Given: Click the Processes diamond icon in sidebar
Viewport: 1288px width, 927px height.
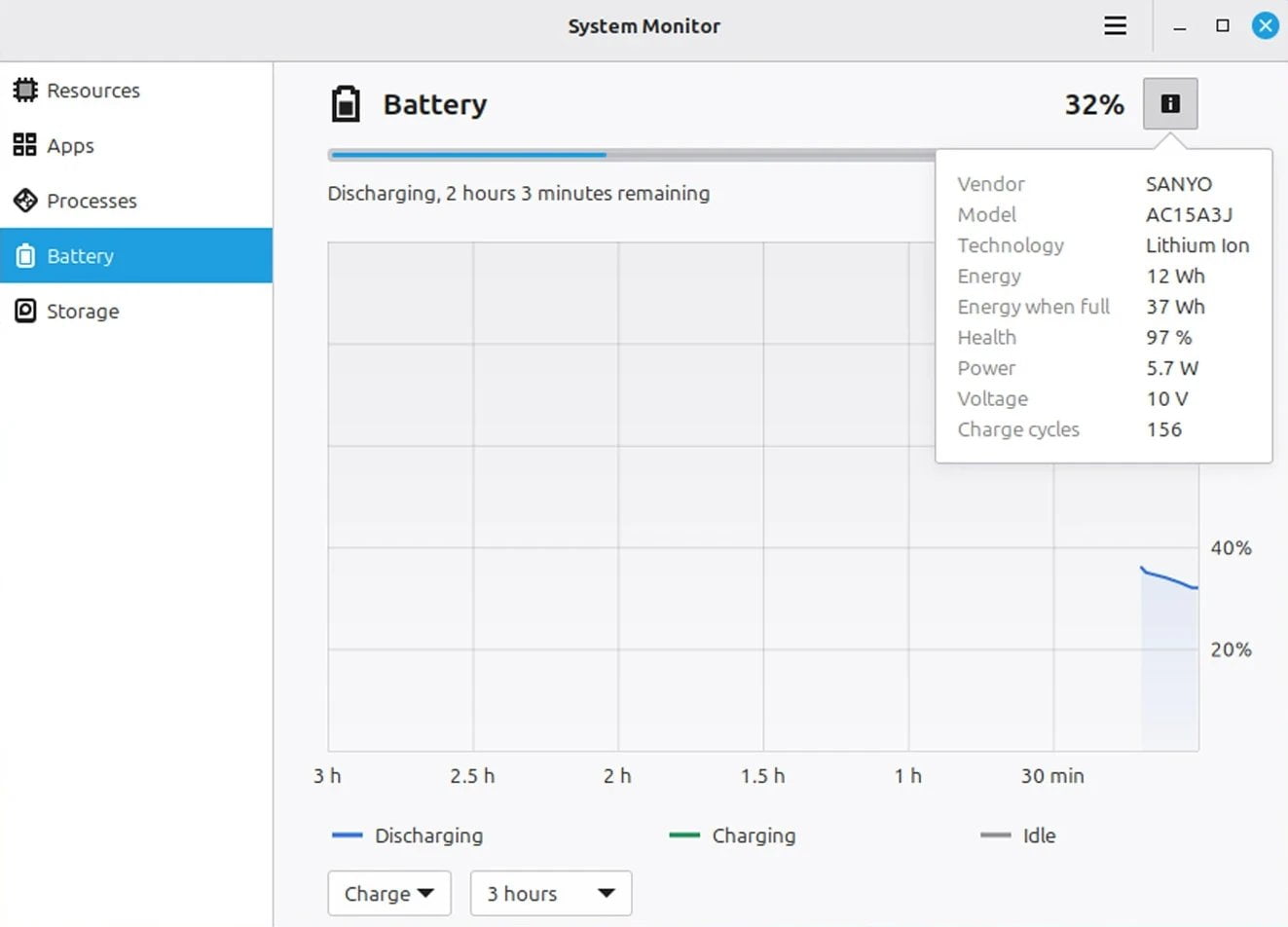Looking at the screenshot, I should click(x=25, y=201).
